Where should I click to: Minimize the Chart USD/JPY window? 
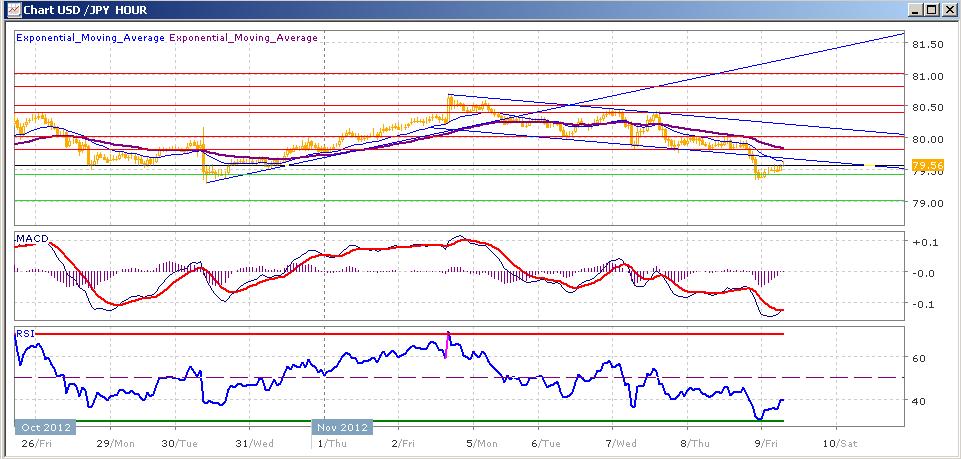pyautogui.click(x=916, y=10)
